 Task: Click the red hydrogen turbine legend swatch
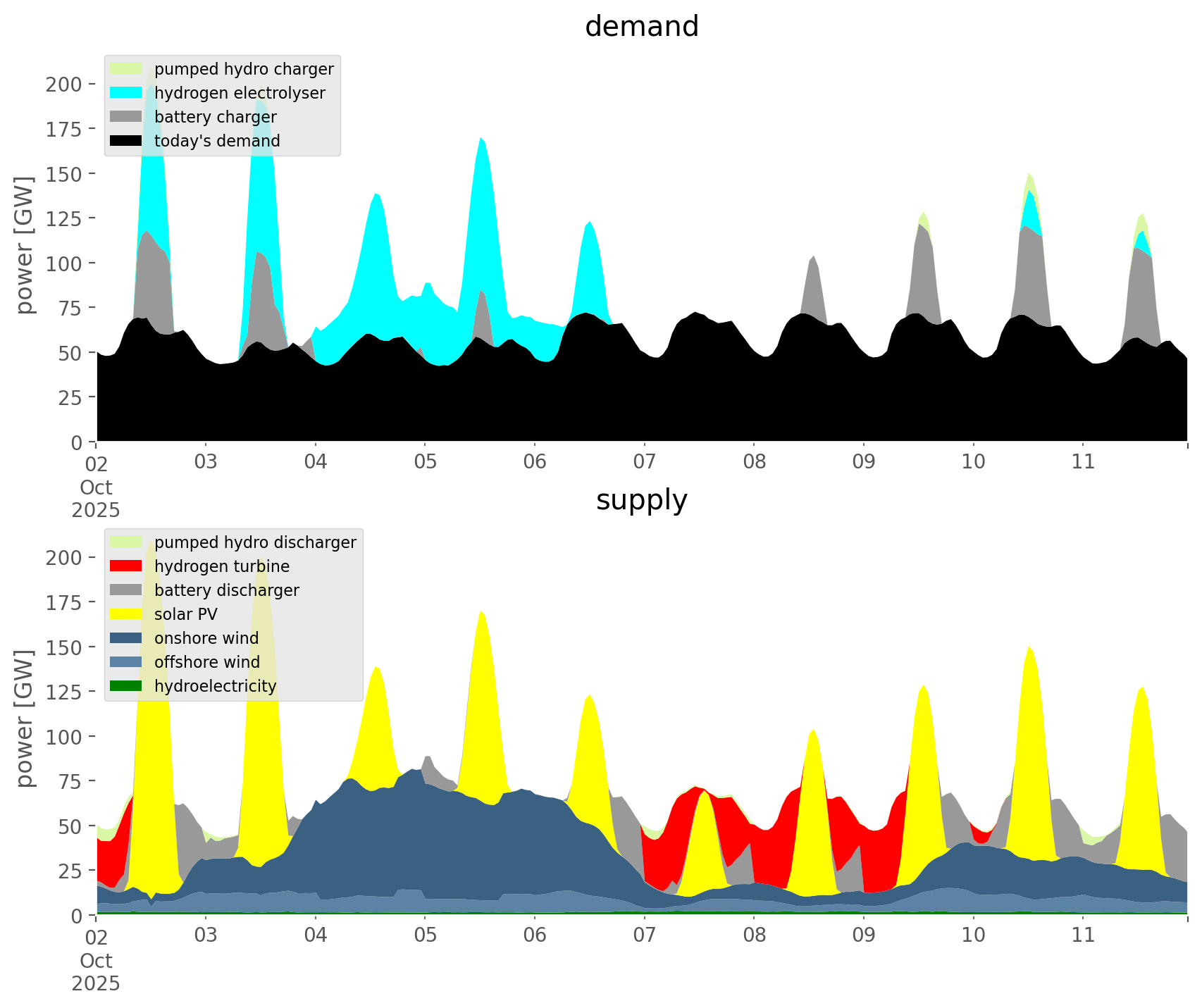[x=126, y=566]
